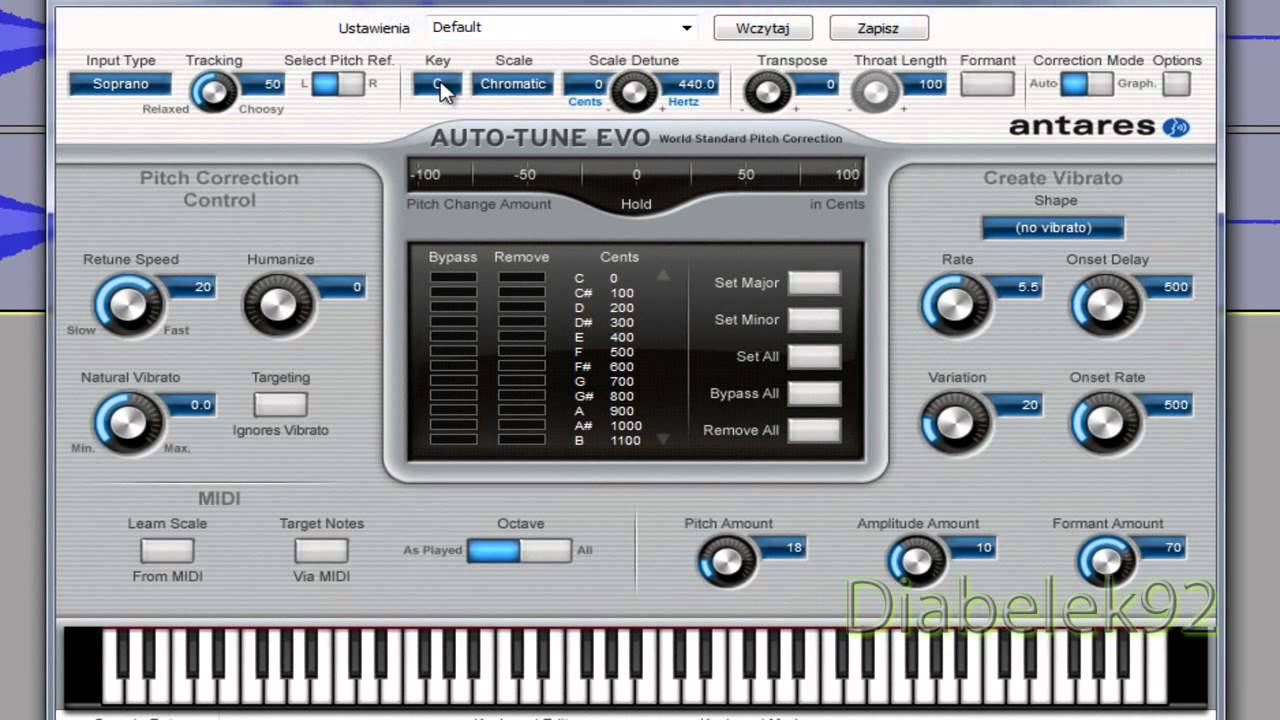Click the Scale Detune knob

633,92
